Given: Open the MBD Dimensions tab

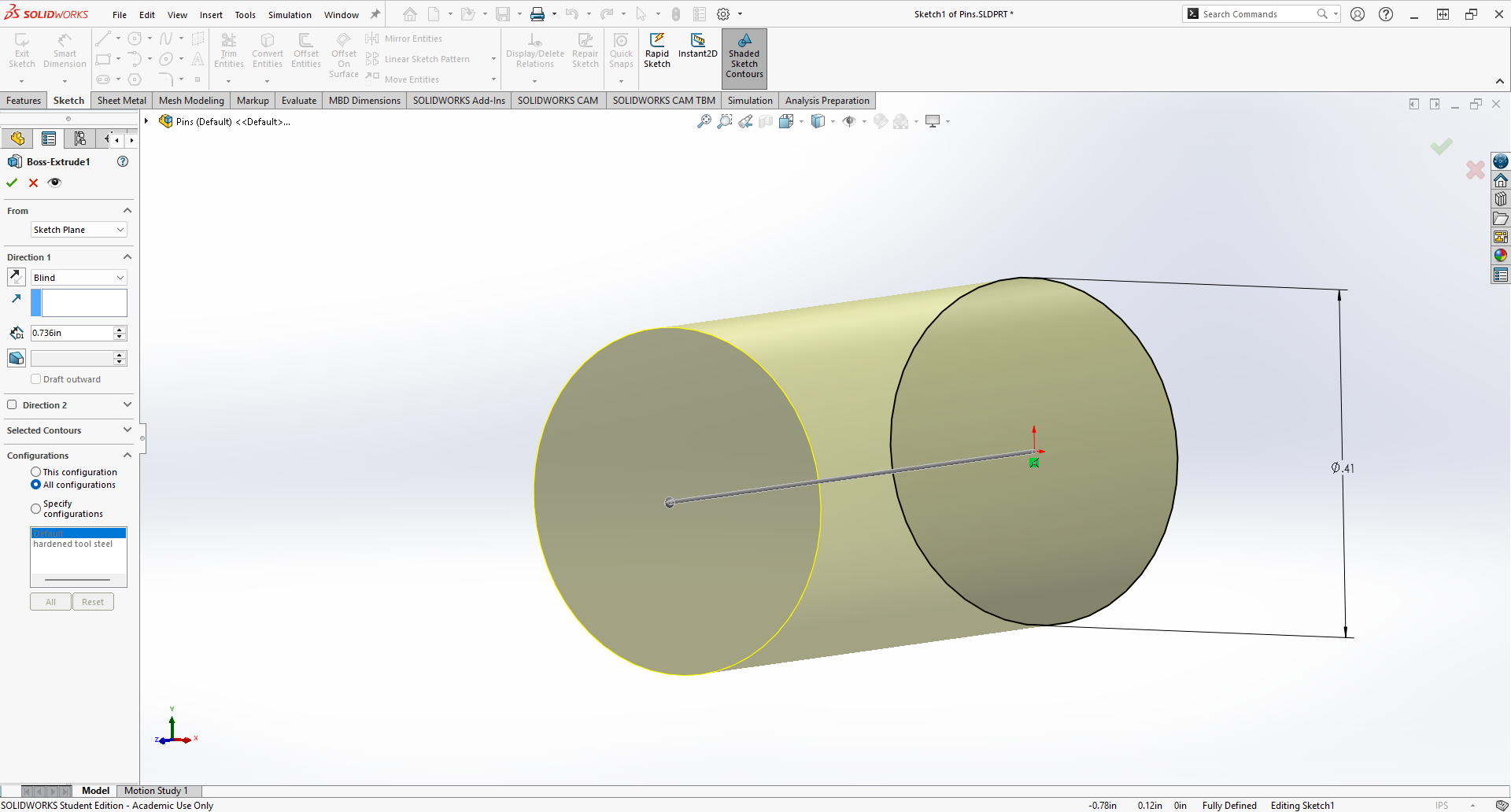Looking at the screenshot, I should click(364, 101).
